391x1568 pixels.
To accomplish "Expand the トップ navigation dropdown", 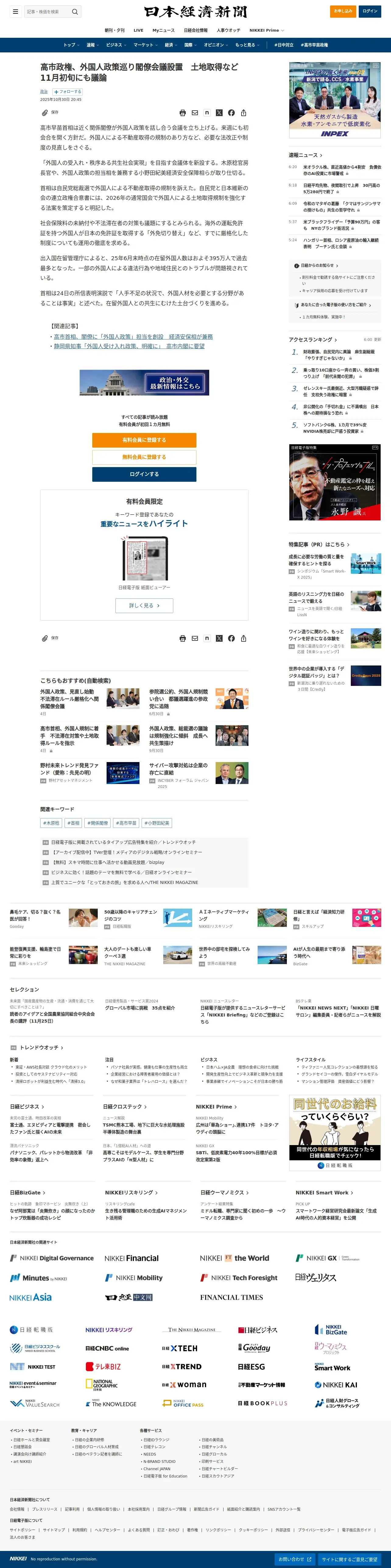I will [71, 45].
